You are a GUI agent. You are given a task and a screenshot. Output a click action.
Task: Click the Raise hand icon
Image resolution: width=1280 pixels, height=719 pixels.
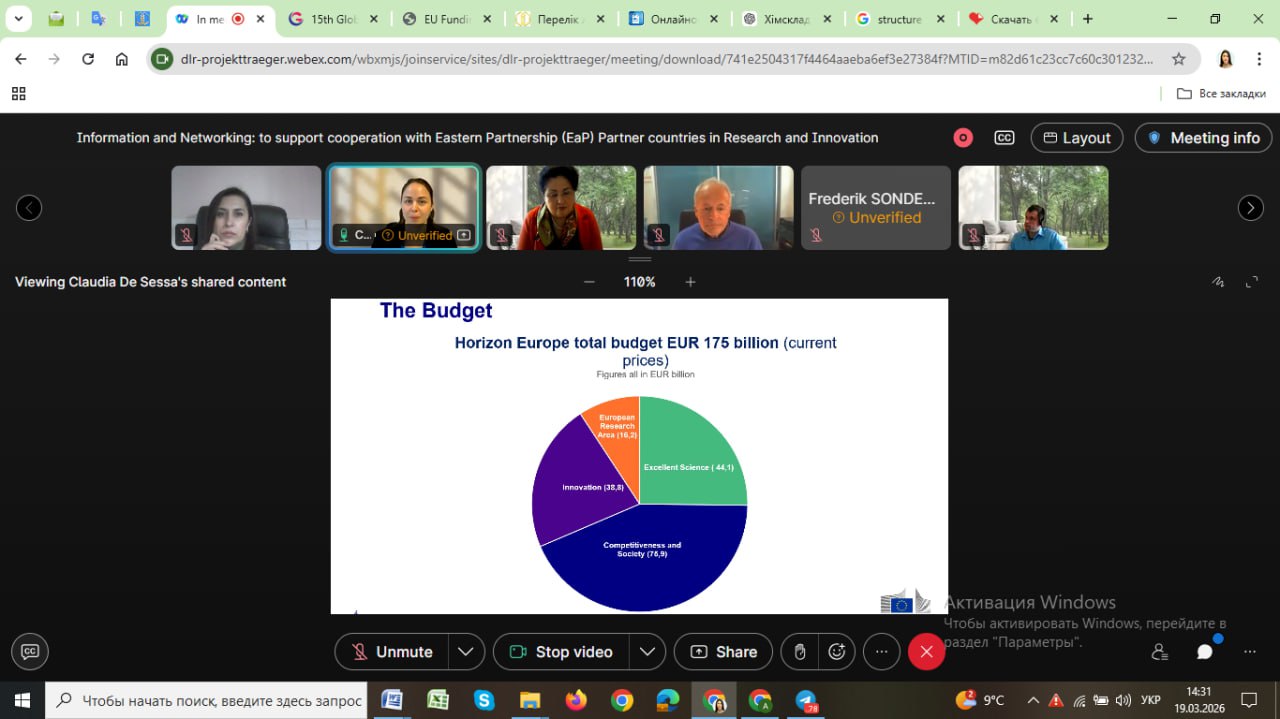tap(799, 651)
